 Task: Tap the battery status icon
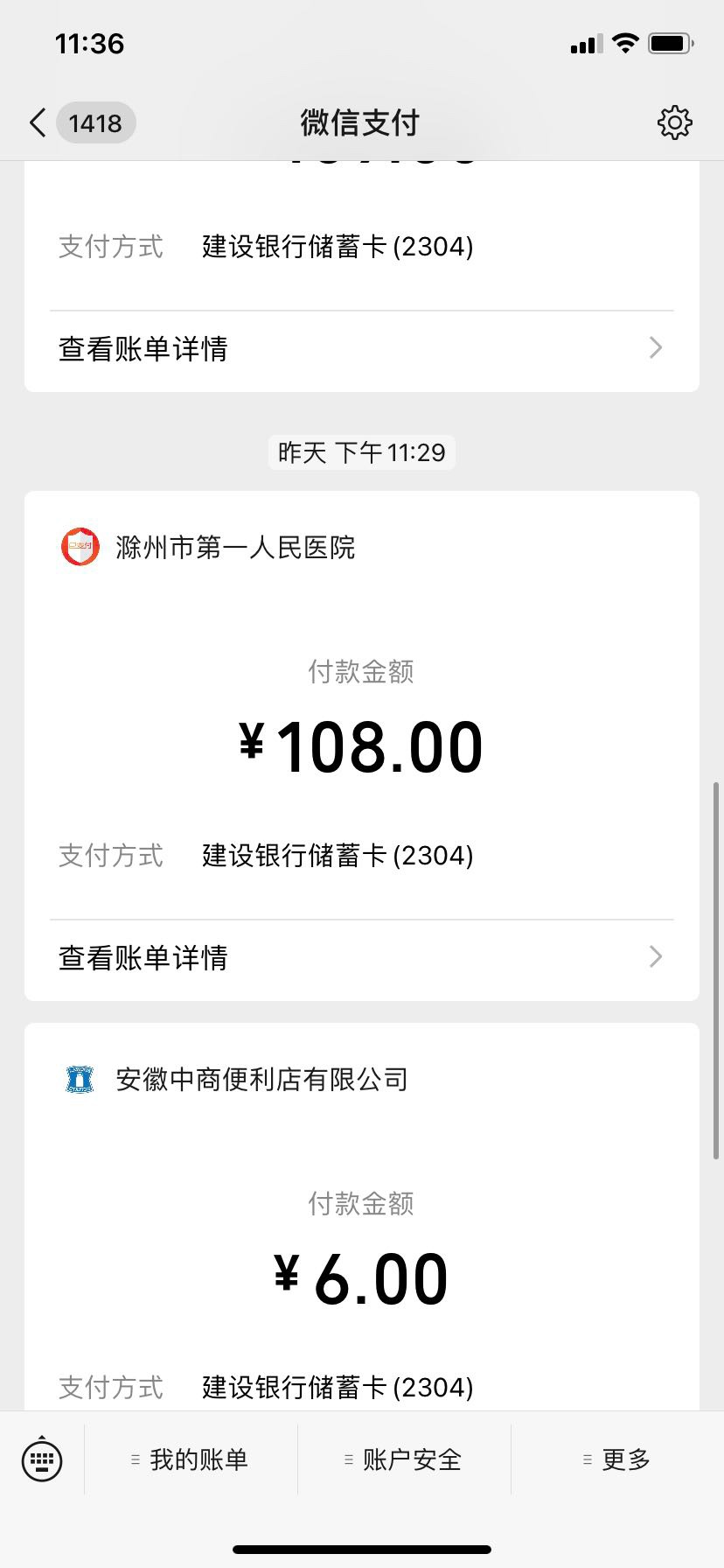pyautogui.click(x=671, y=43)
